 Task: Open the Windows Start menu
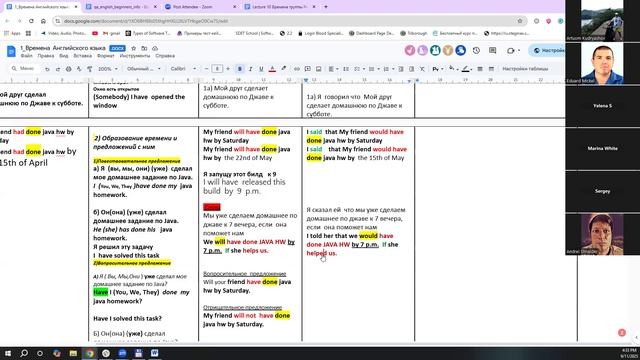pos(8,353)
